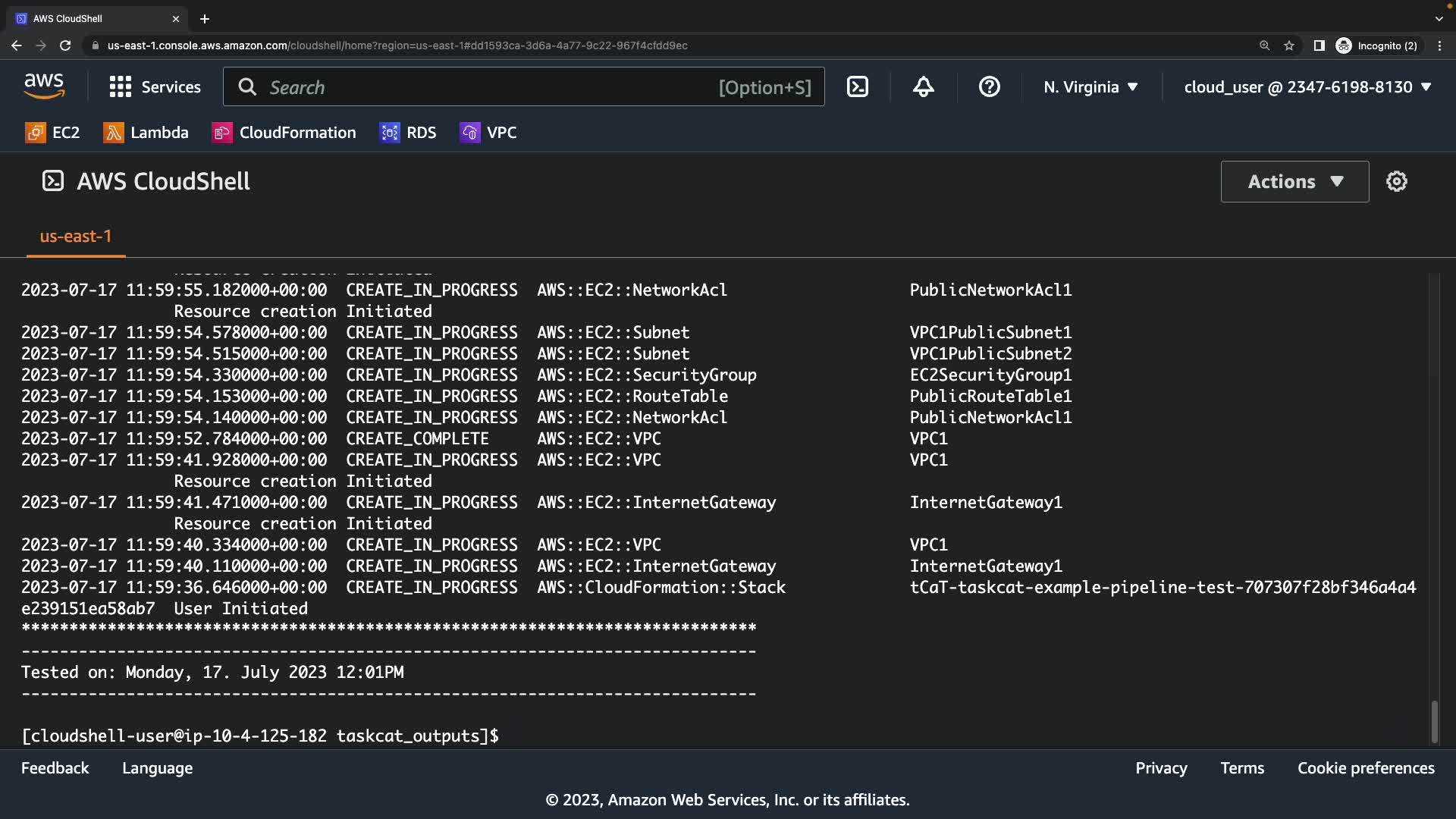Viewport: 1456px width, 819px height.
Task: Open the help question mark icon
Action: point(989,87)
